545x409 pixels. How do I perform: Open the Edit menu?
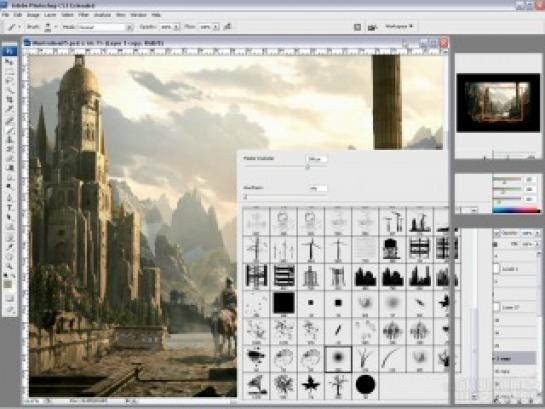pos(18,15)
